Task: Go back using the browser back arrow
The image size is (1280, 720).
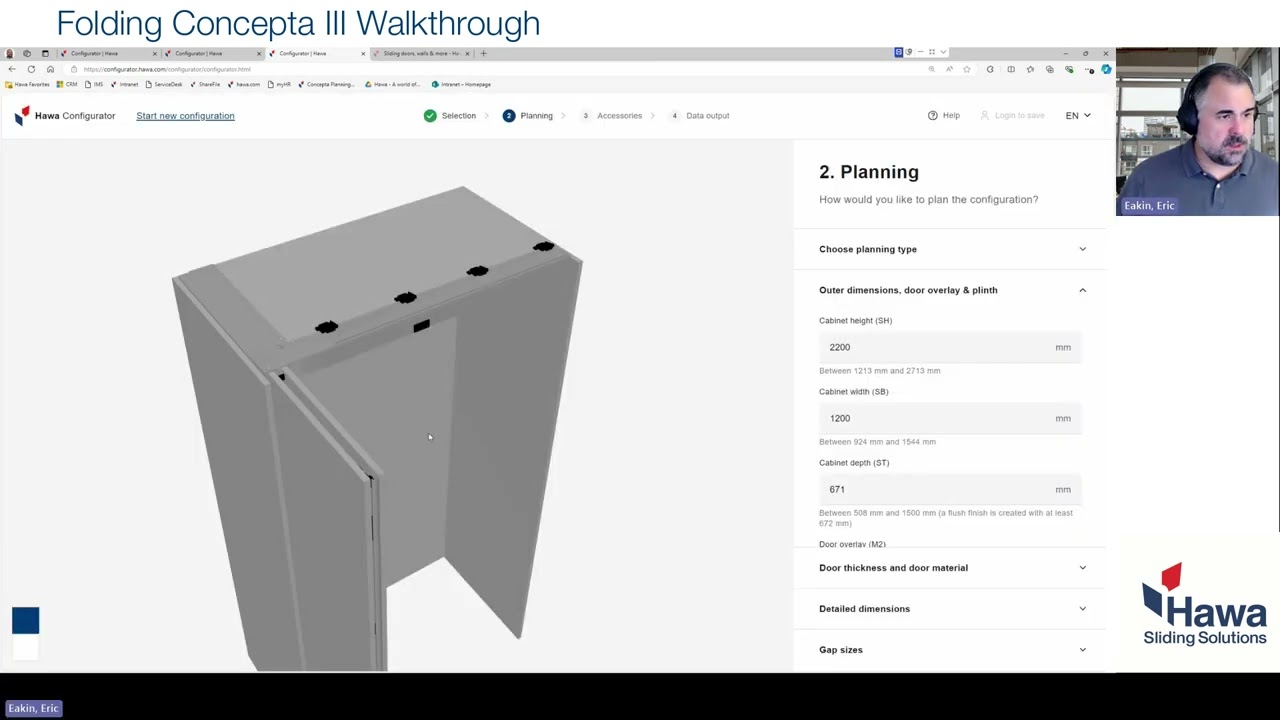Action: click(x=11, y=69)
